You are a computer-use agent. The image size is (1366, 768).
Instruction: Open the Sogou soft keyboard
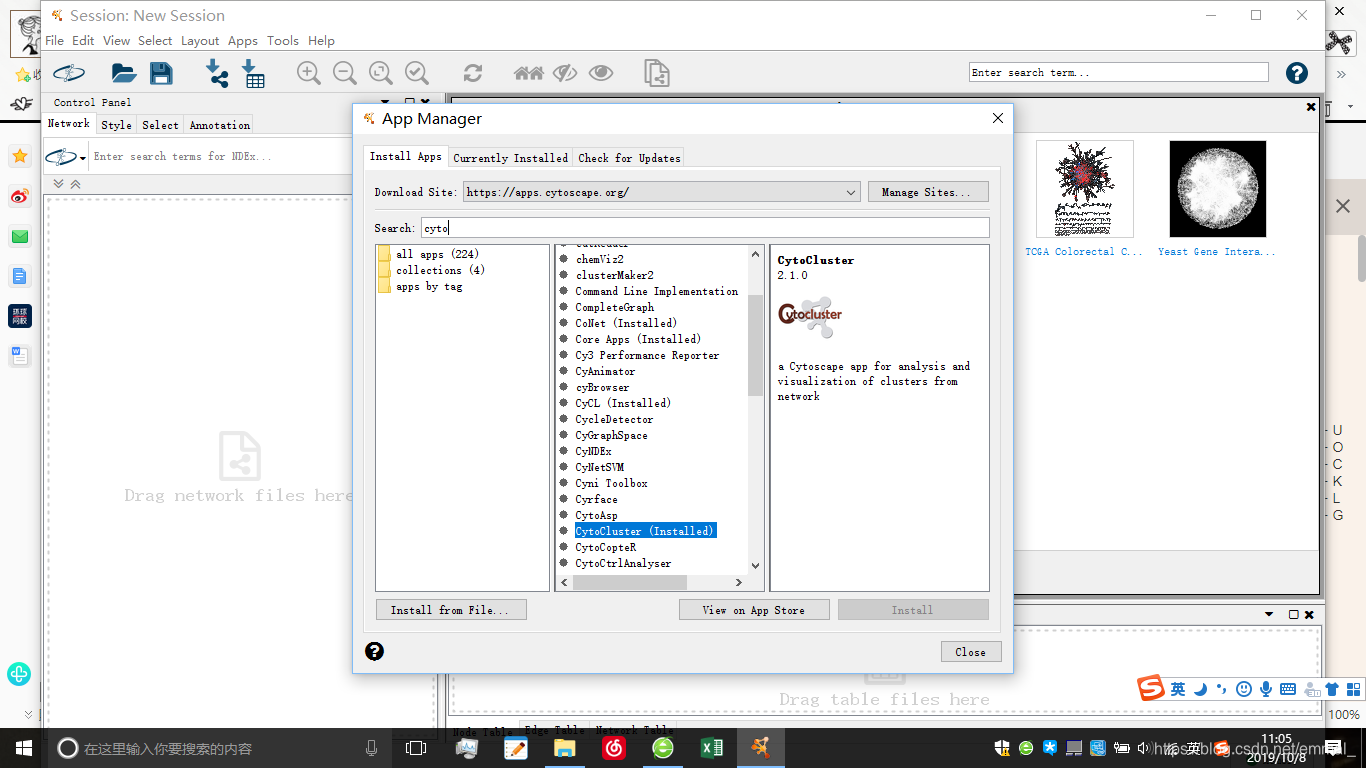pyautogui.click(x=1288, y=689)
